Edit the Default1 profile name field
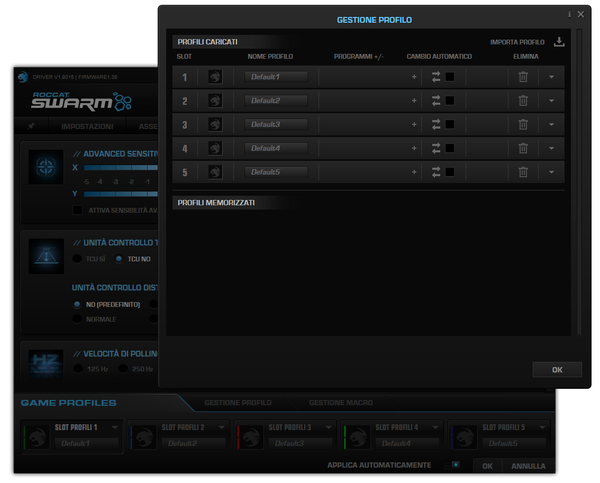600x483 pixels. (x=276, y=77)
